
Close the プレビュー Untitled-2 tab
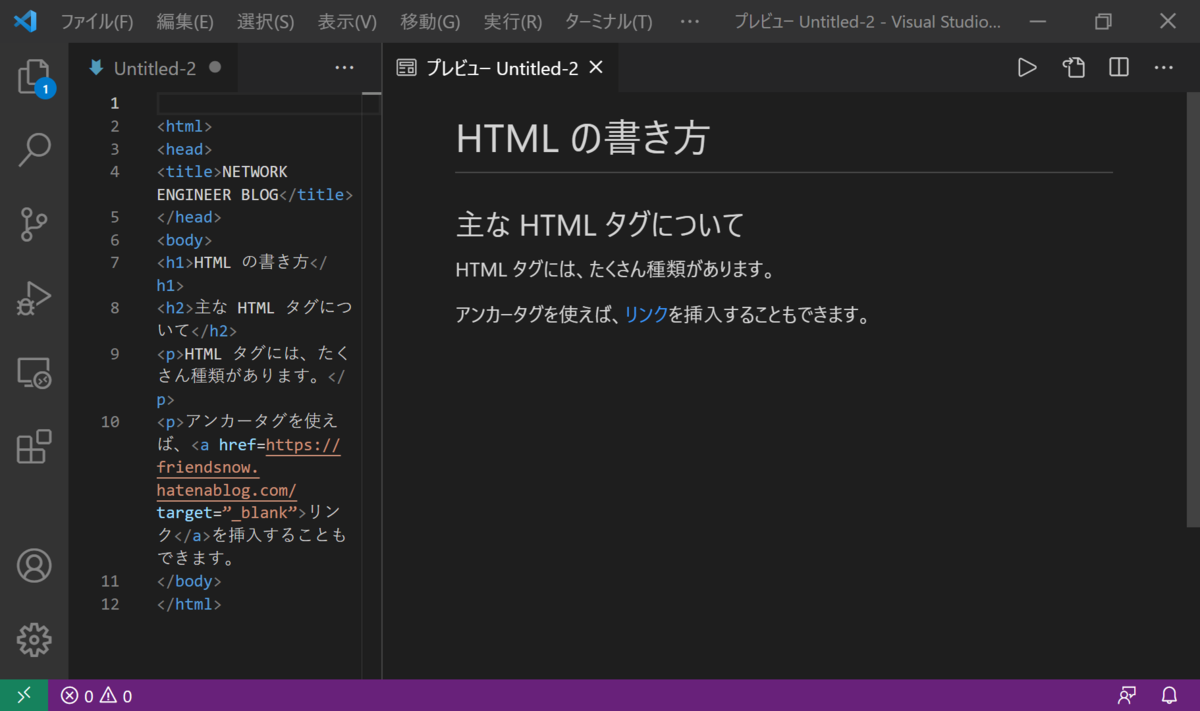click(596, 68)
